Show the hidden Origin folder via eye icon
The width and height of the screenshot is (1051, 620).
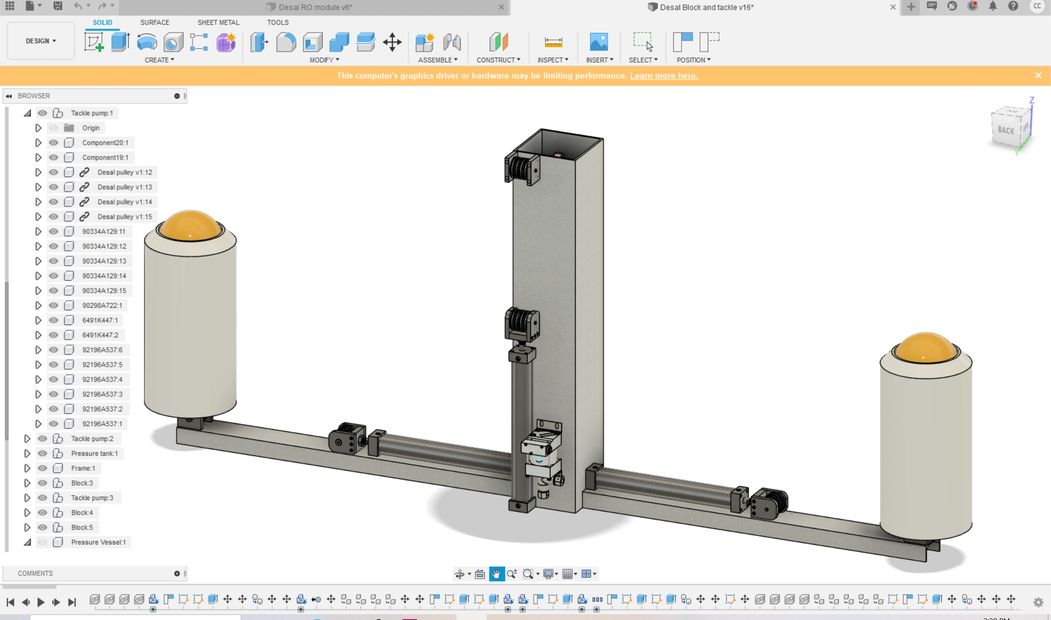[54, 128]
